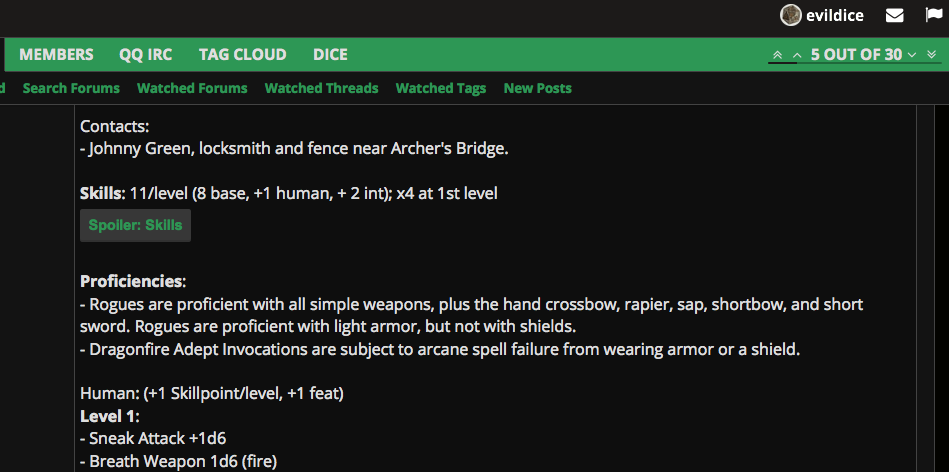Go to Watched Forums

tap(192, 88)
